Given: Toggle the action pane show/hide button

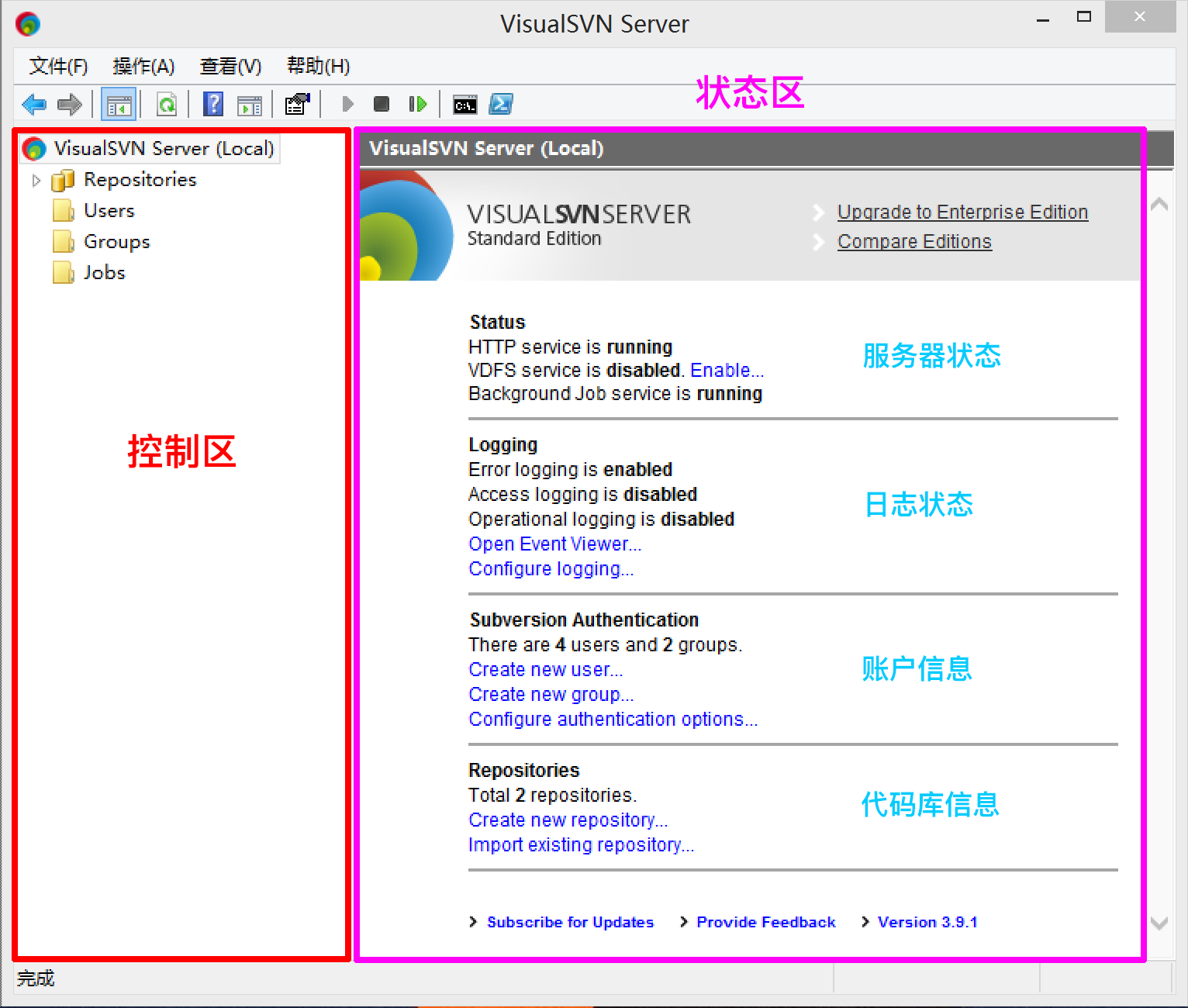Looking at the screenshot, I should tap(250, 105).
